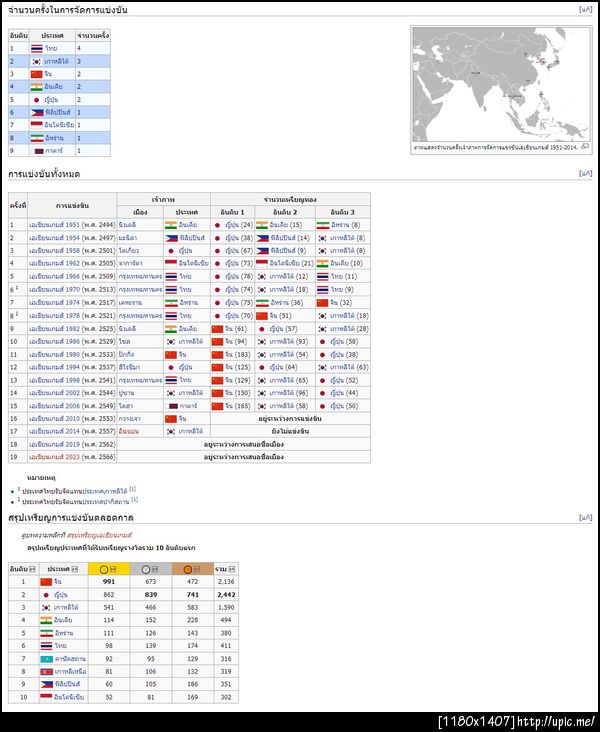
Task: Open the โตเกียว city link
Action: pyautogui.click(x=128, y=251)
